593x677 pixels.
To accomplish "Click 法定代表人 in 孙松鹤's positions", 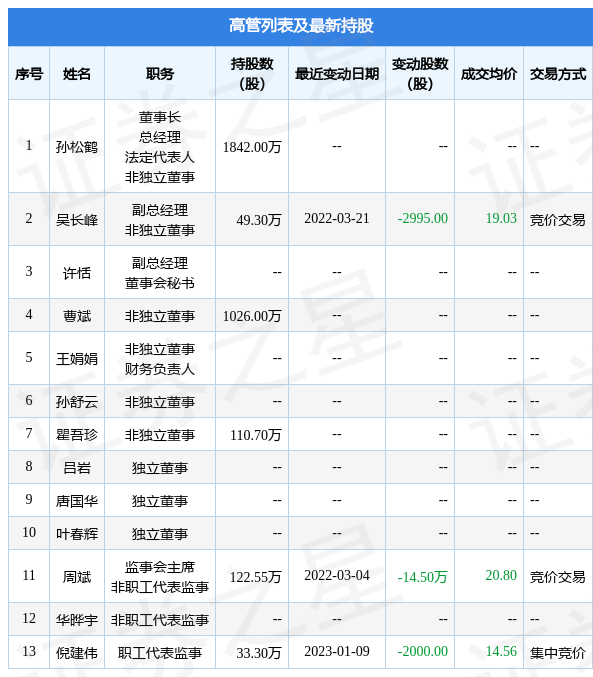I will point(160,157).
